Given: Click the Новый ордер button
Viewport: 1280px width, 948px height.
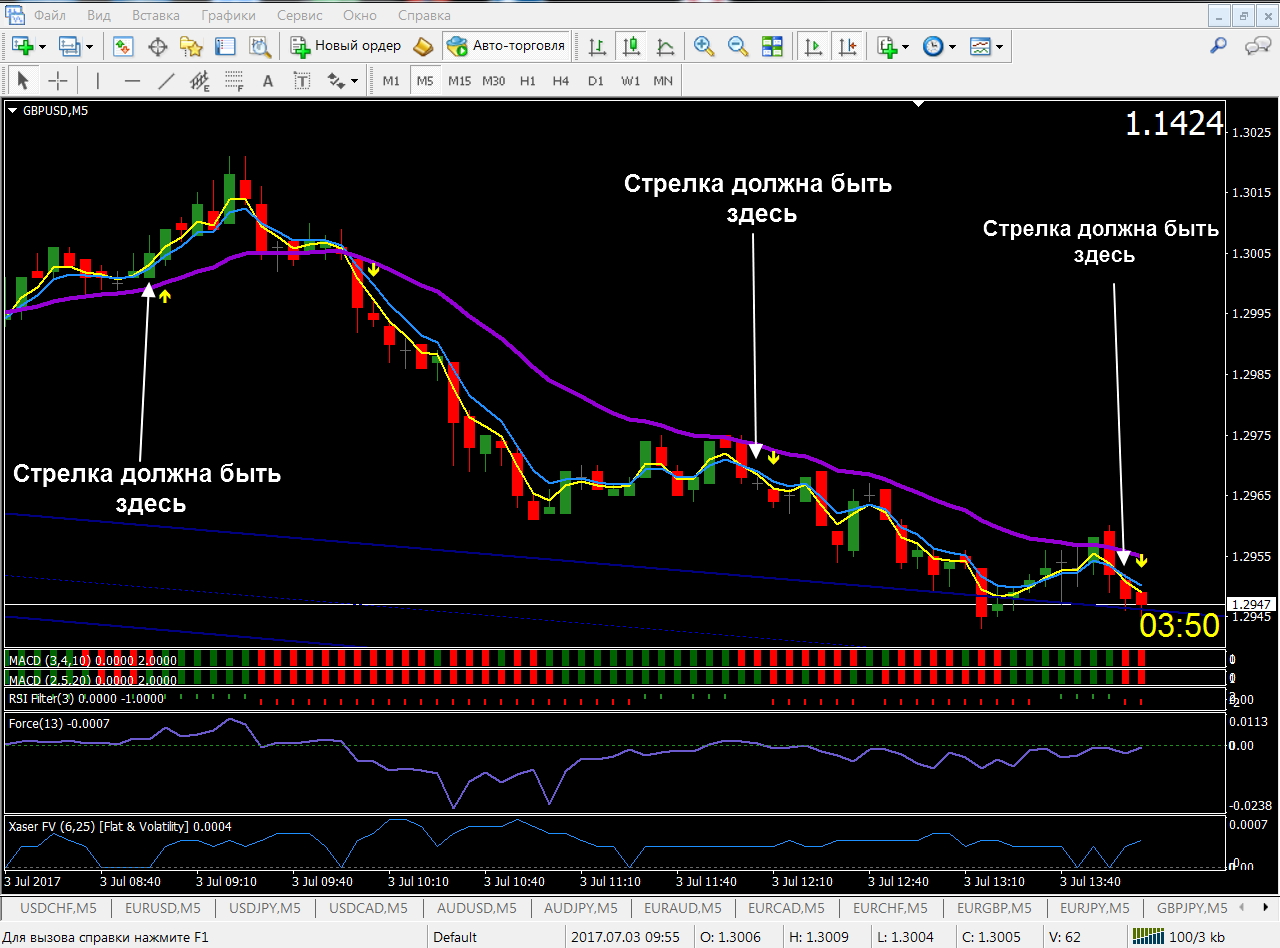Looking at the screenshot, I should point(346,46).
